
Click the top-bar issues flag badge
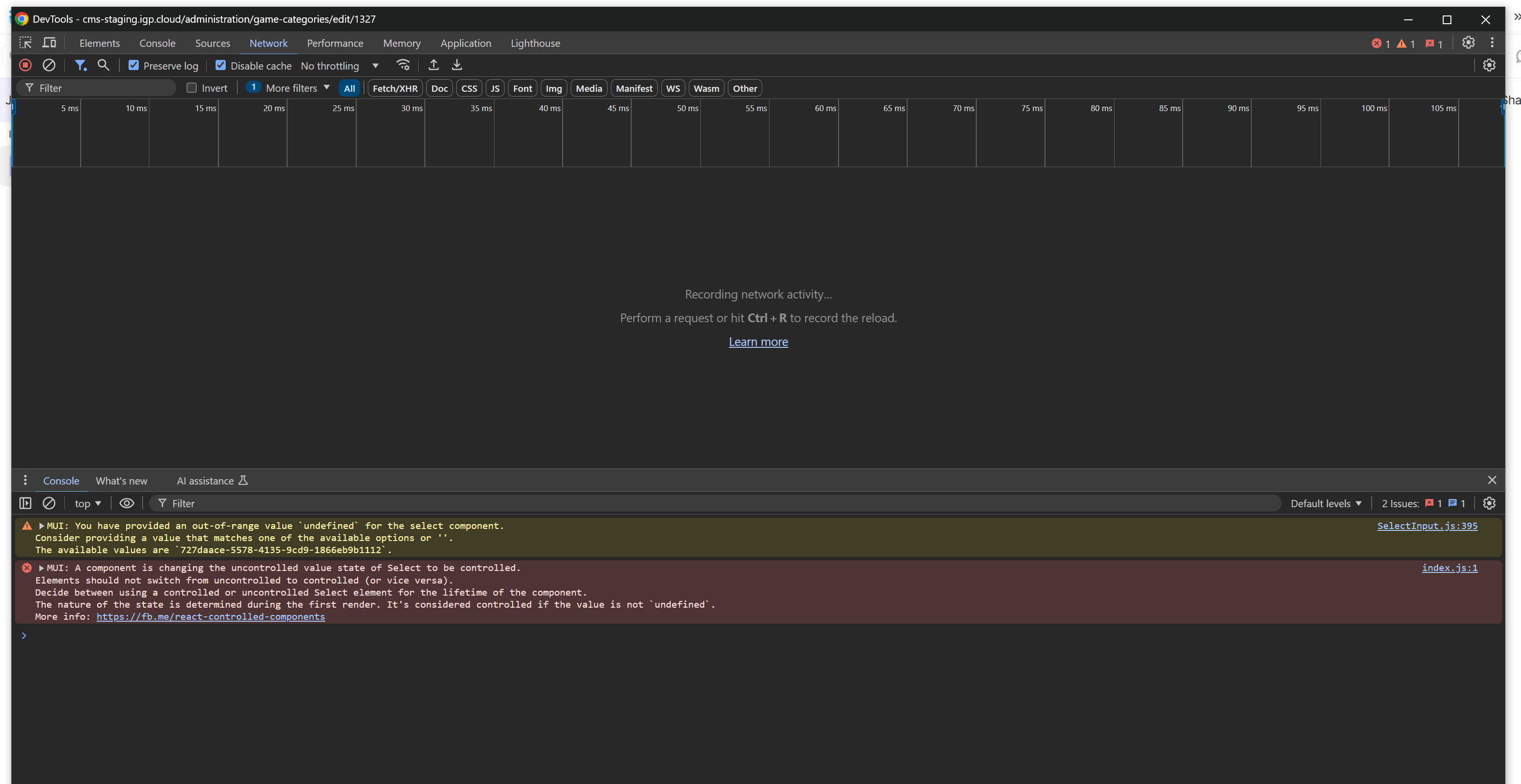click(1434, 43)
